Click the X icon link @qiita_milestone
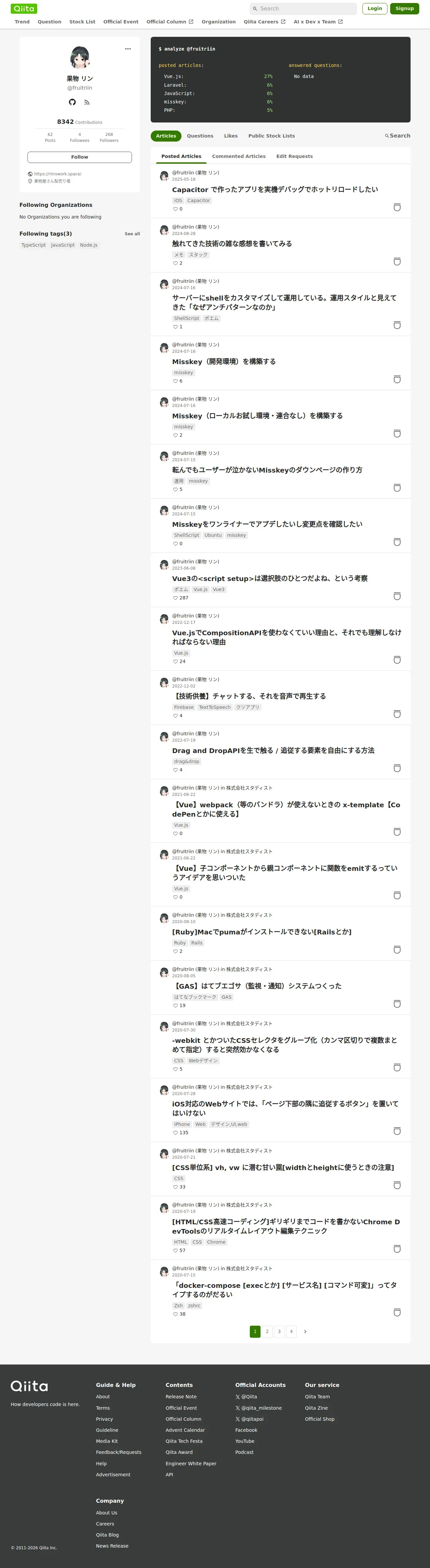The width and height of the screenshot is (430, 1568). coord(237,1408)
